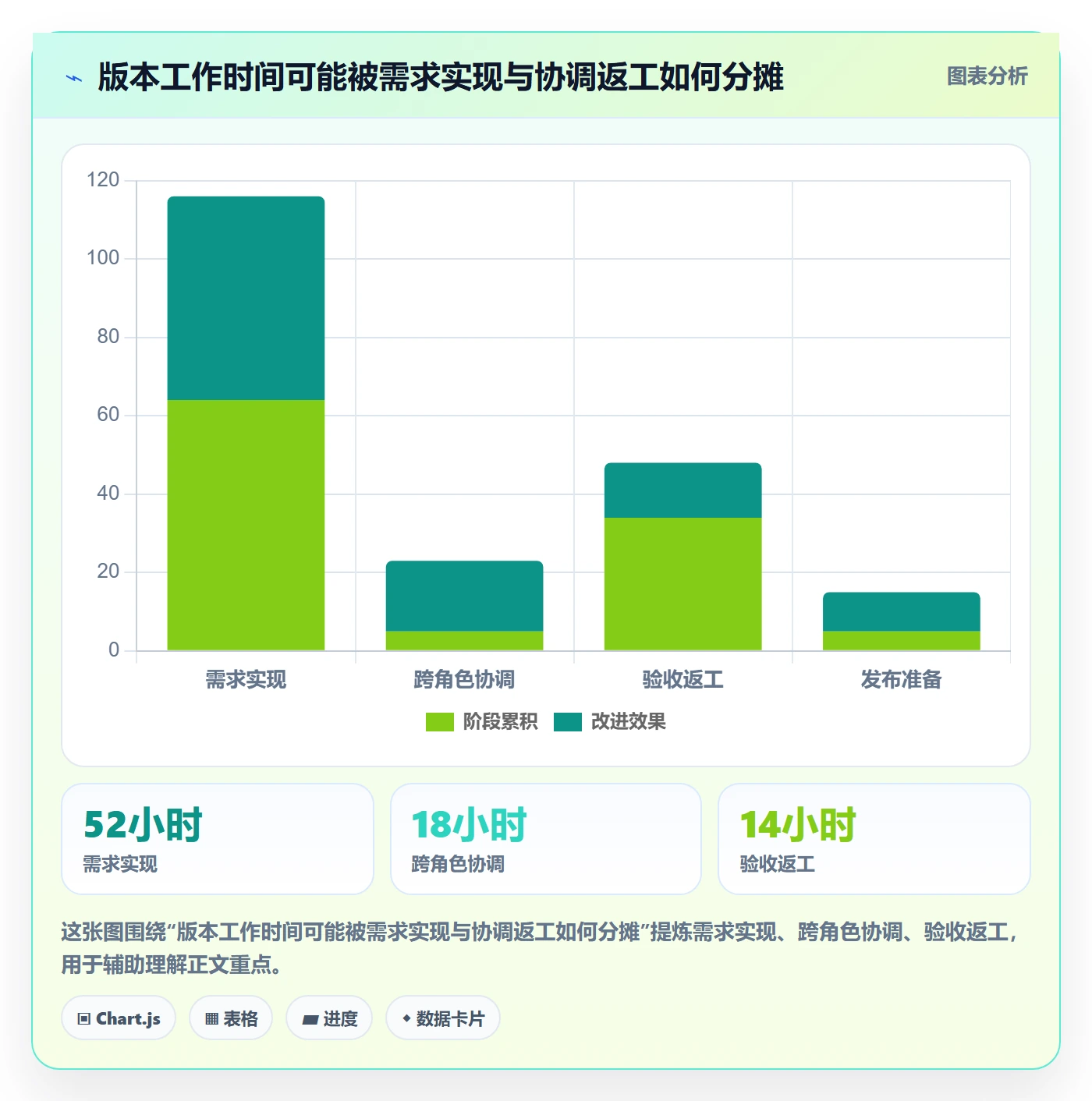The width and height of the screenshot is (1092, 1101).
Task: Click the 发布准备 x-axis label
Action: pos(901,680)
